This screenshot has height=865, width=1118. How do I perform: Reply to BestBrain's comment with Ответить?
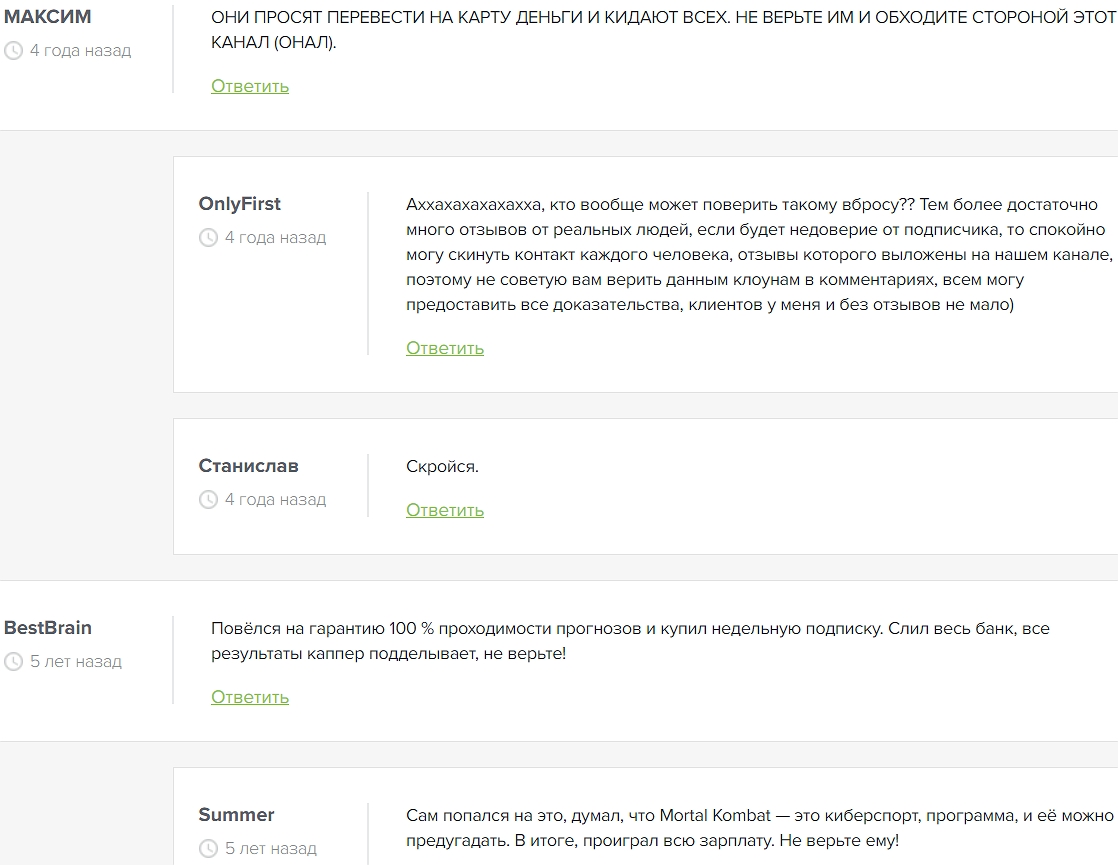[250, 697]
